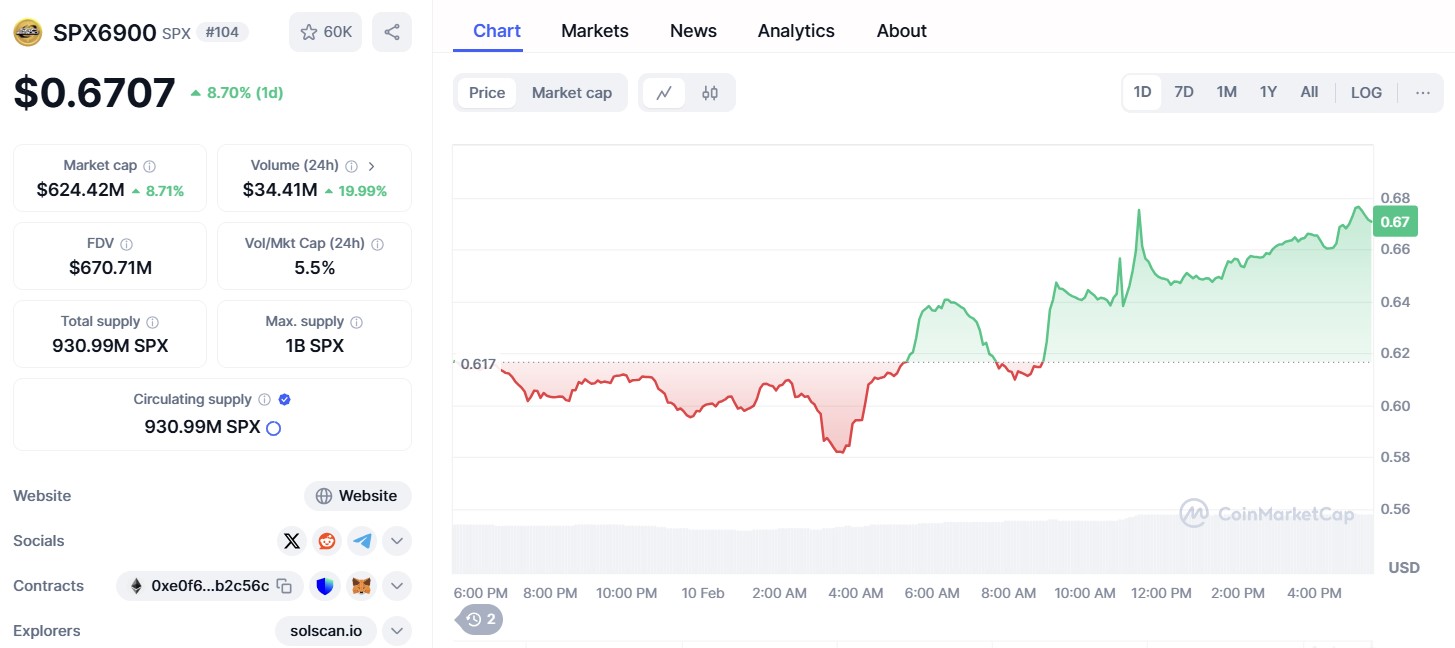Open the Telegram social link
Viewport: 1455px width, 648px height.
click(362, 541)
